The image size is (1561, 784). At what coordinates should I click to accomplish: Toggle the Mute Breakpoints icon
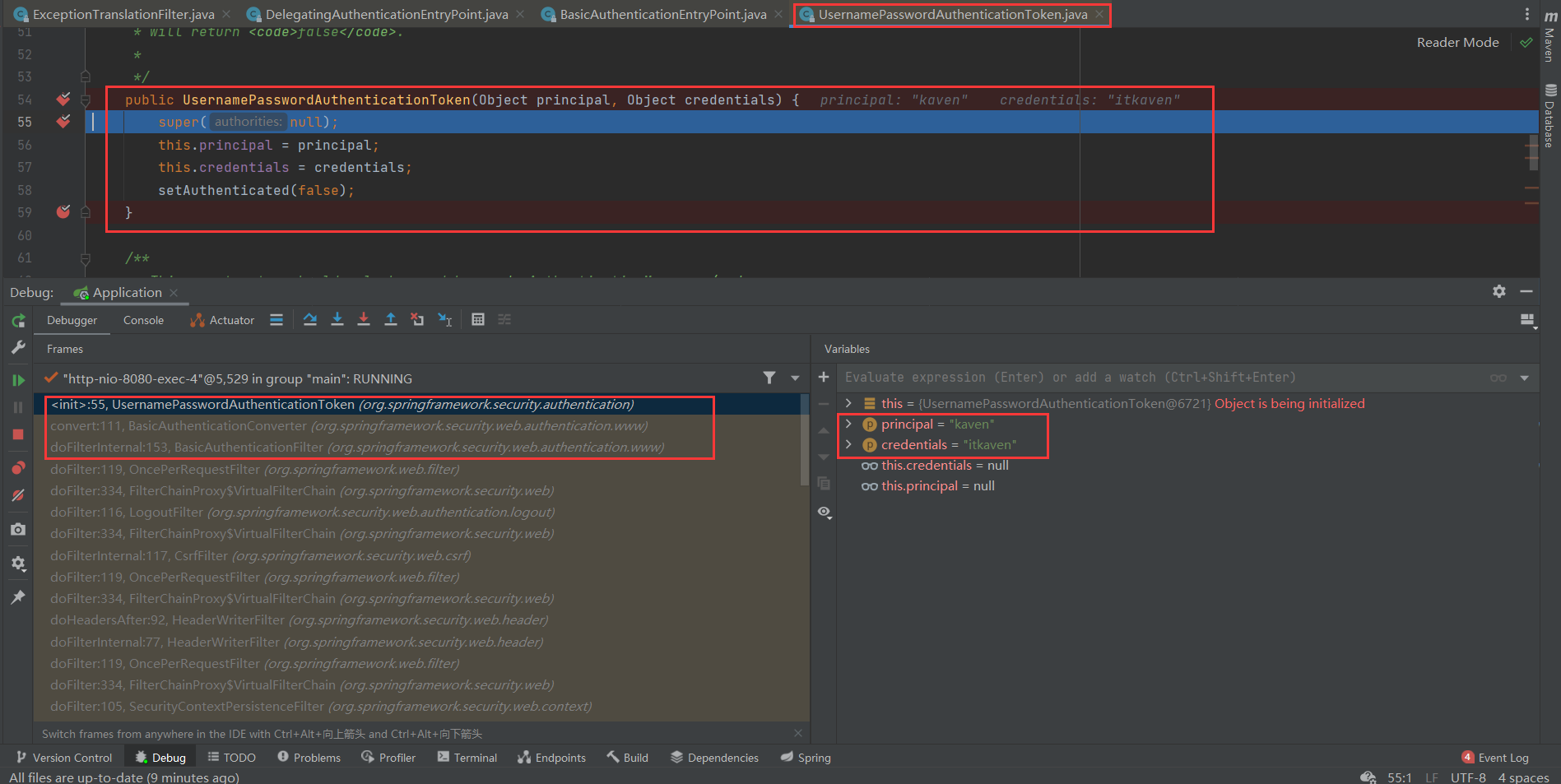pyautogui.click(x=18, y=495)
